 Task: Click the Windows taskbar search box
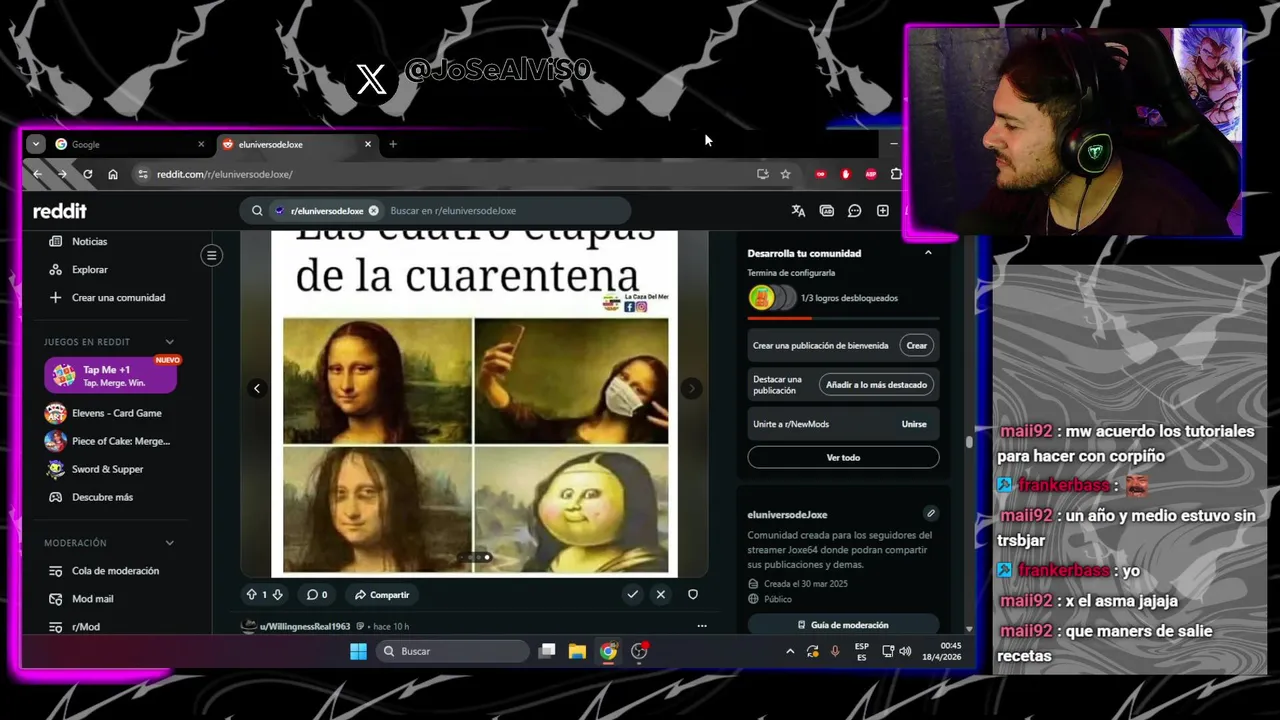[x=452, y=651]
